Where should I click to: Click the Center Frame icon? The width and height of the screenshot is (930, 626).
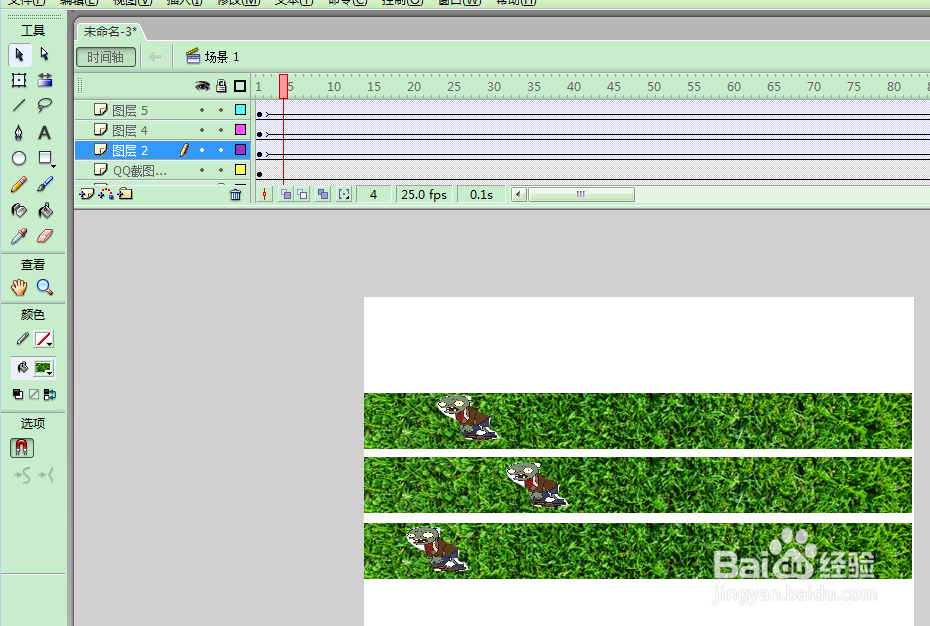pos(265,195)
